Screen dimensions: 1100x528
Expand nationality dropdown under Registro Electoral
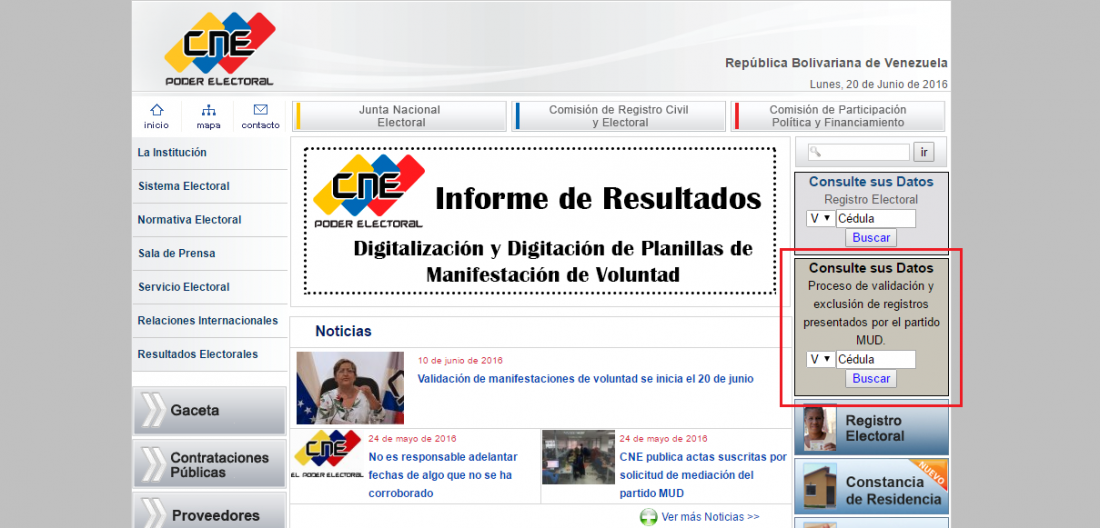(819, 219)
